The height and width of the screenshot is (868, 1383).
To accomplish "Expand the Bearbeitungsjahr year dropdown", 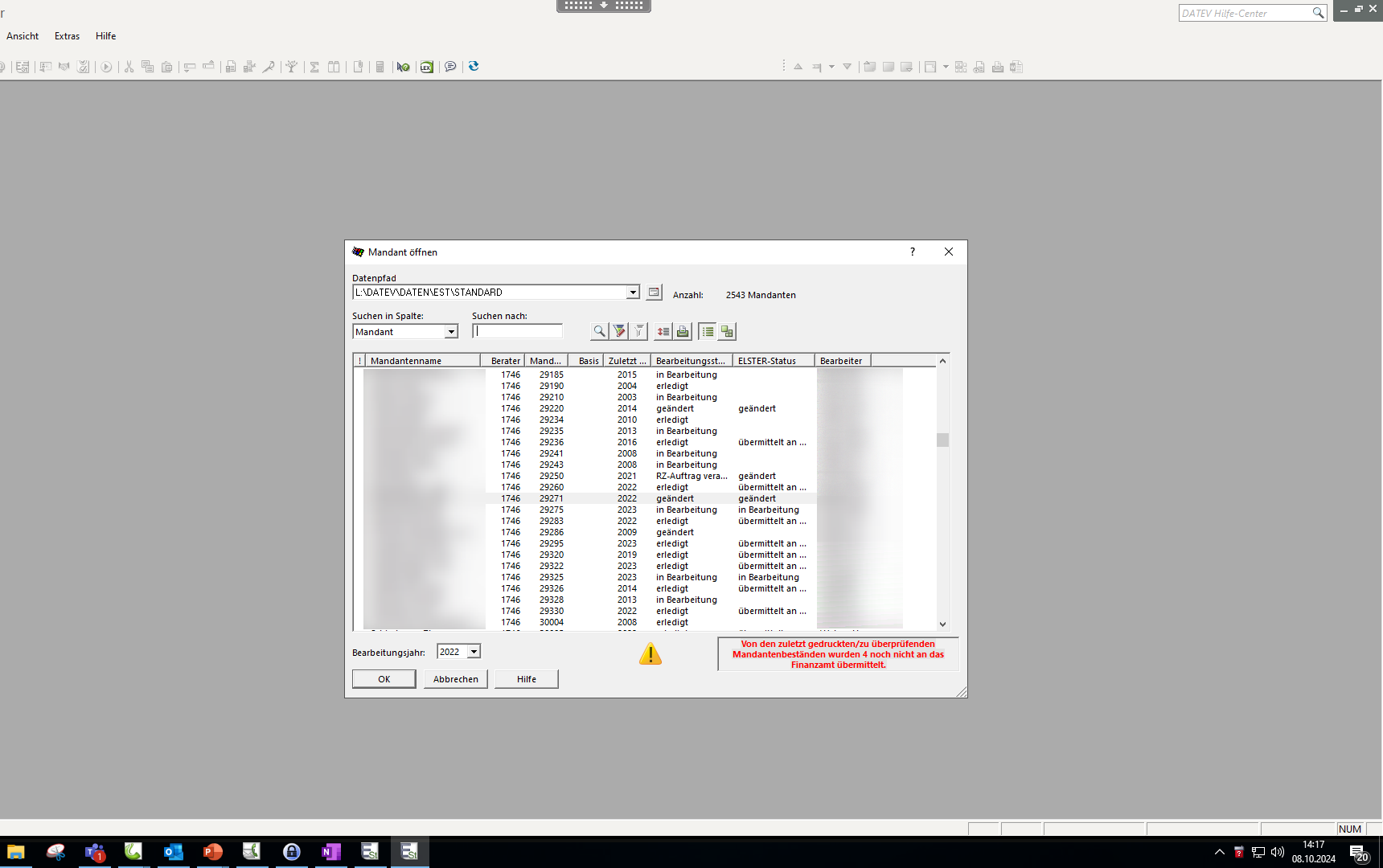I will [x=474, y=652].
